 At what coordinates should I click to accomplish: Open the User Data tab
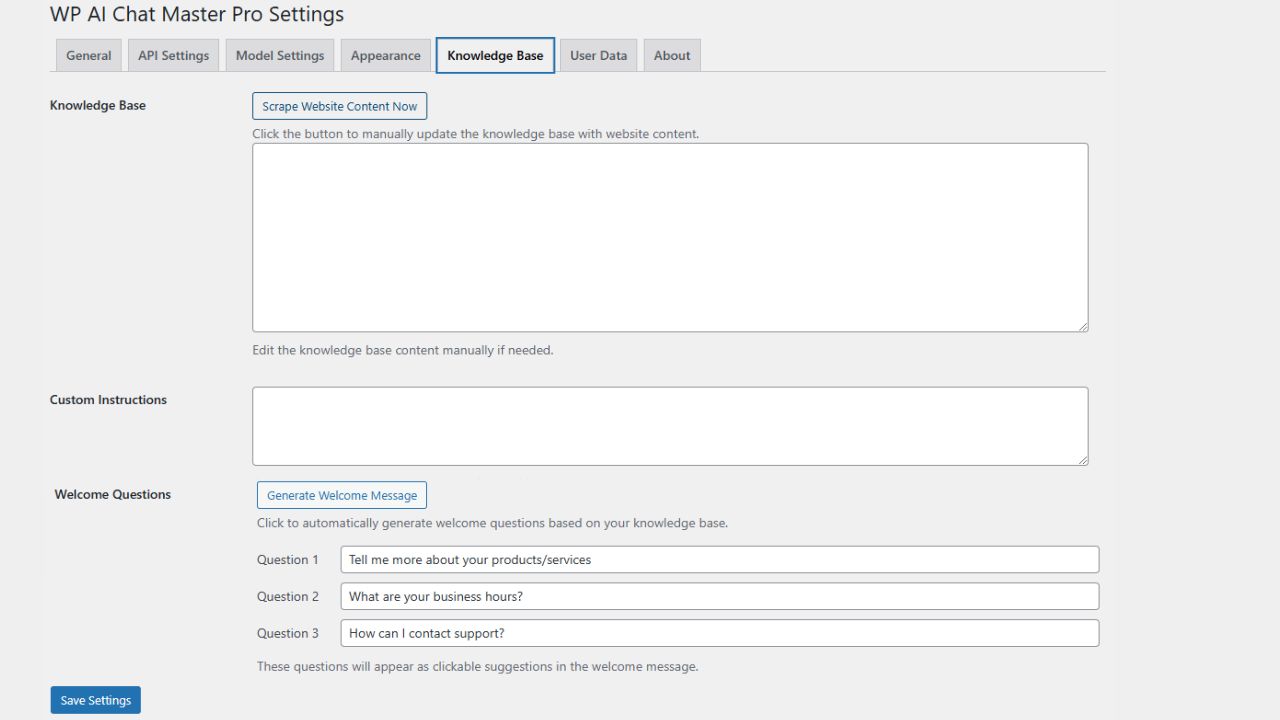(x=598, y=55)
